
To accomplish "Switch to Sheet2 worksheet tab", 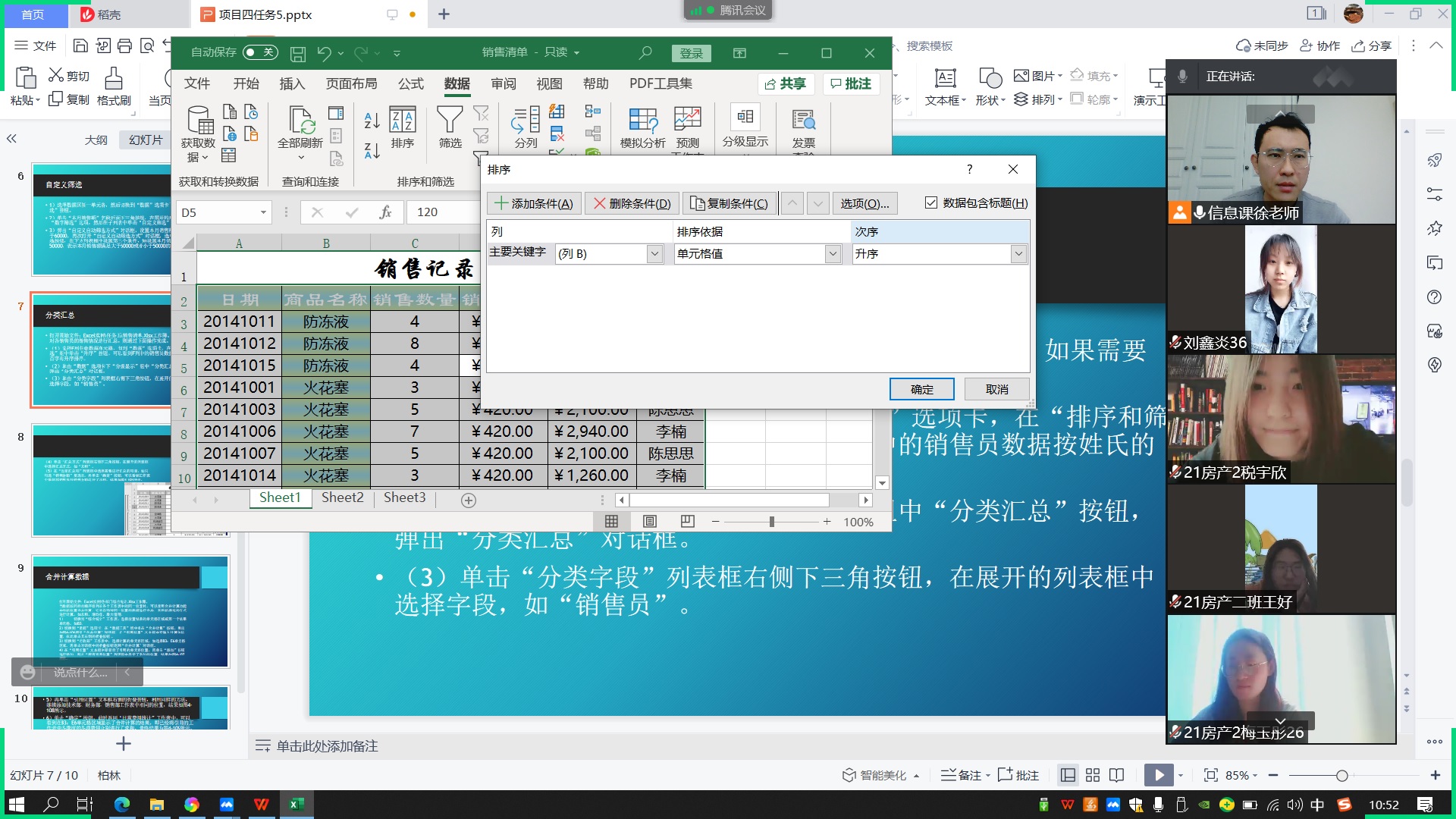I will [342, 497].
